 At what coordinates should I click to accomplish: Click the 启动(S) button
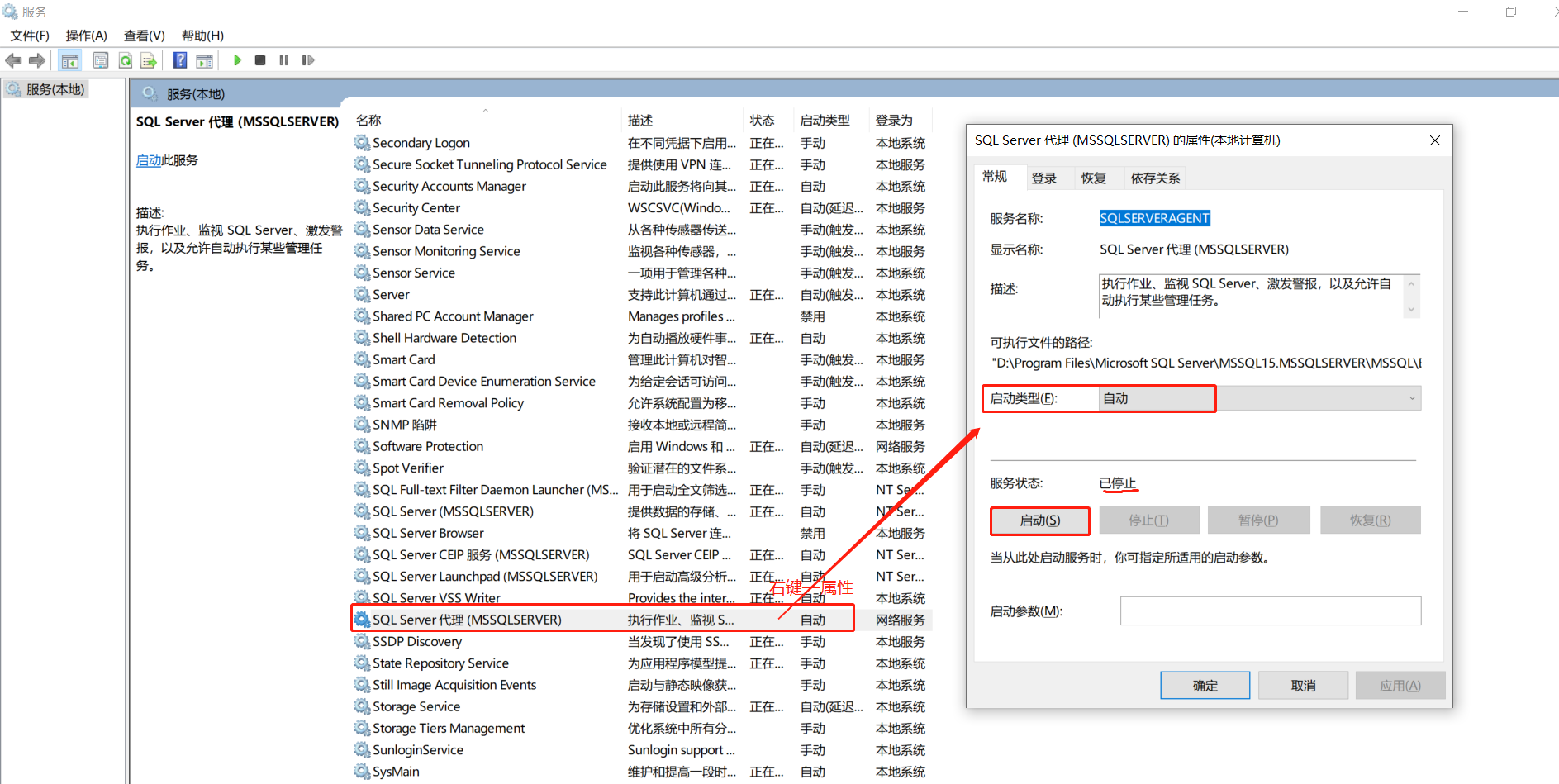[1040, 520]
